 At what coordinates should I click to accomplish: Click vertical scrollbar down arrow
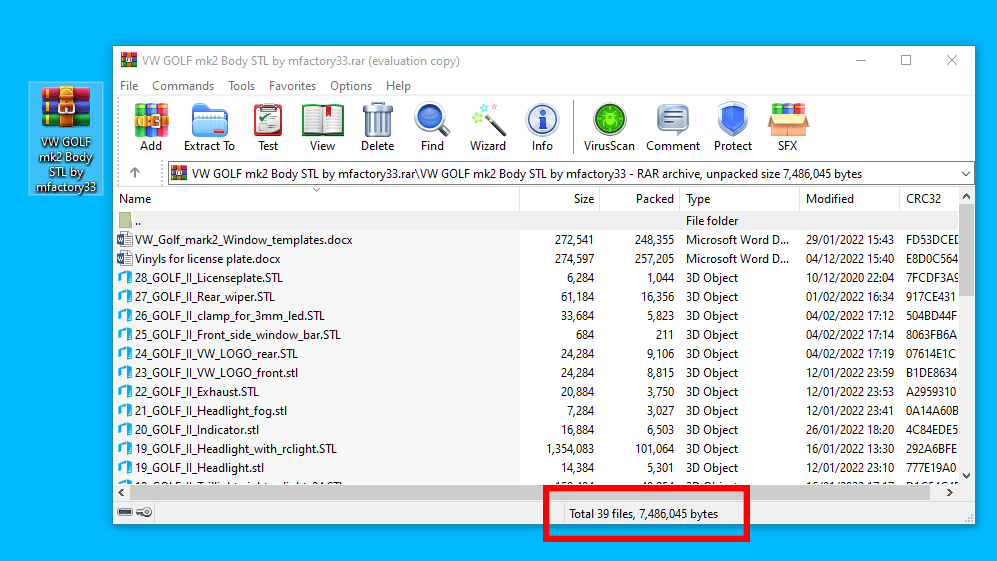[966, 476]
